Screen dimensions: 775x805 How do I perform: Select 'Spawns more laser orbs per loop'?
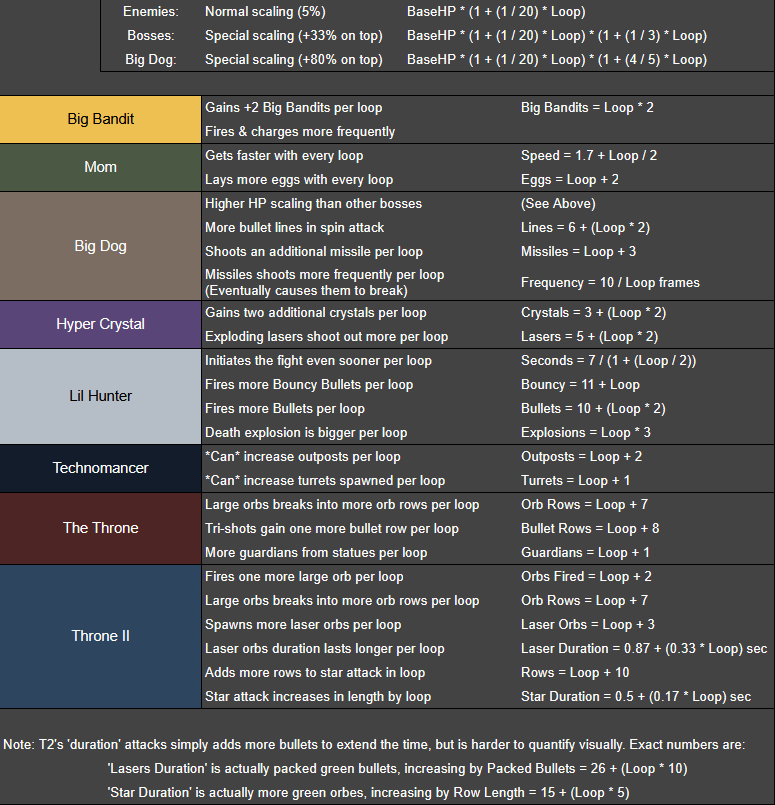[303, 625]
